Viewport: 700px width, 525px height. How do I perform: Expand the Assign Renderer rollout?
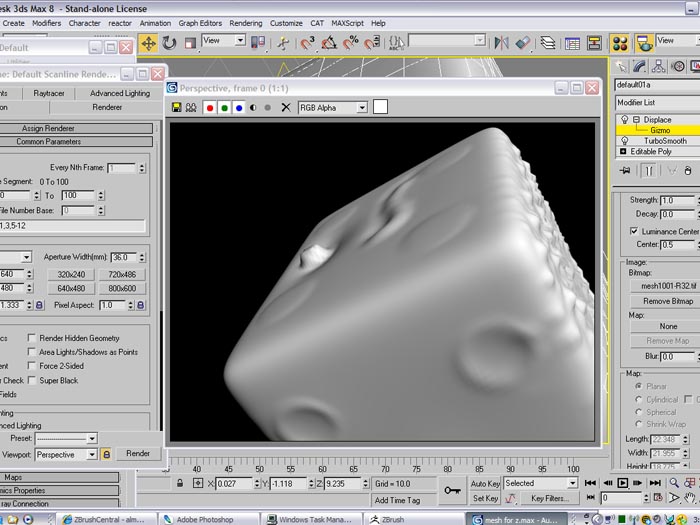[x=76, y=128]
